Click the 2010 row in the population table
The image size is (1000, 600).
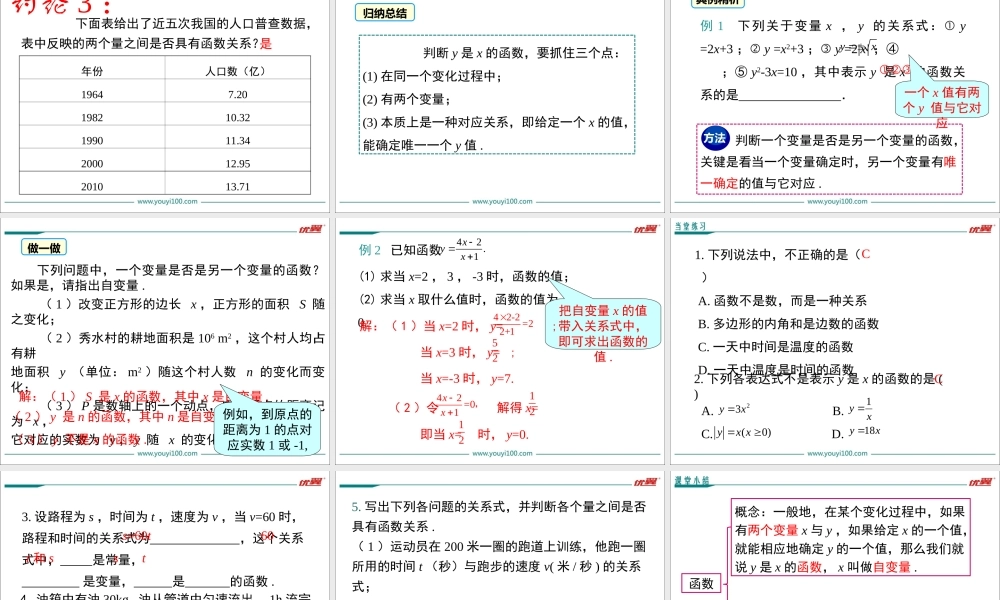point(166,186)
